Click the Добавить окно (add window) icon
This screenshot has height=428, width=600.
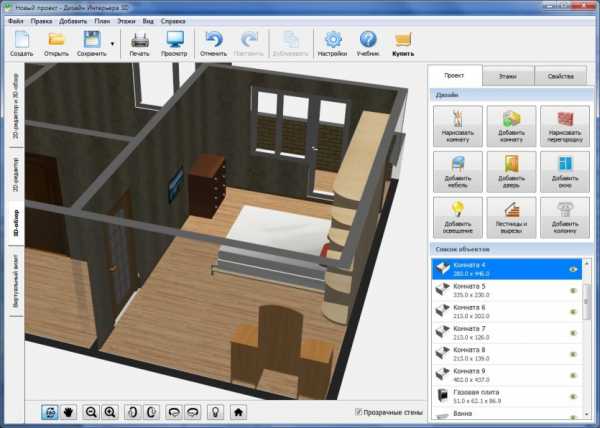click(x=564, y=170)
